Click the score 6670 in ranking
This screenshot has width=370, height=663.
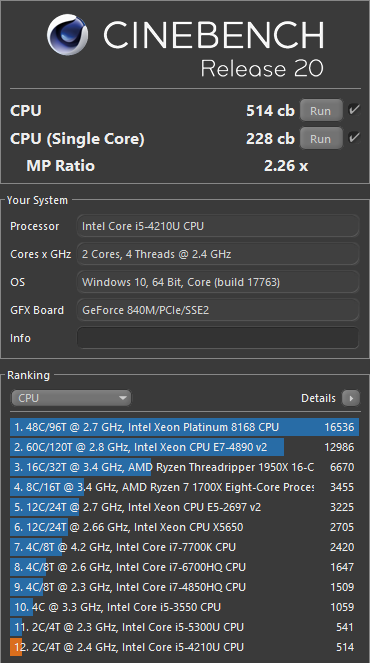[342, 467]
